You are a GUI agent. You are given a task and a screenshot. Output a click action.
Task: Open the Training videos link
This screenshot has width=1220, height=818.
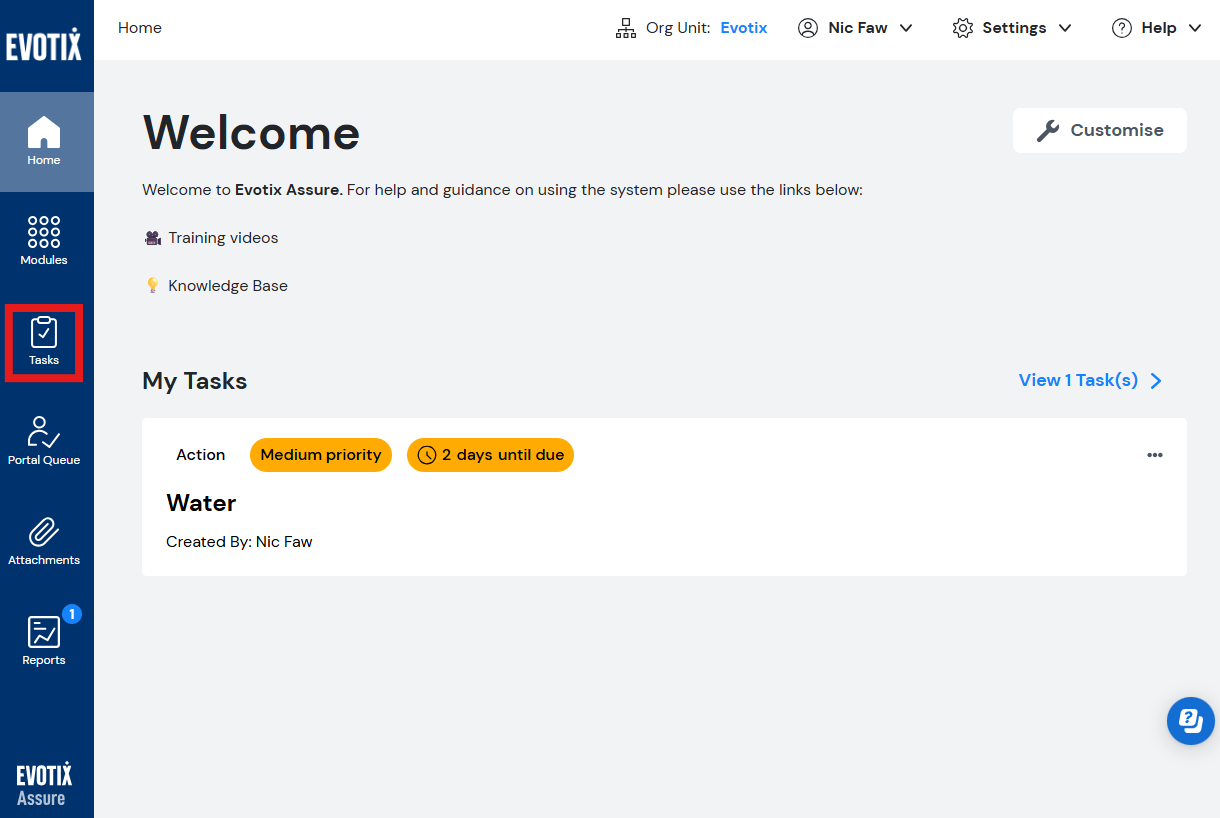tap(223, 238)
